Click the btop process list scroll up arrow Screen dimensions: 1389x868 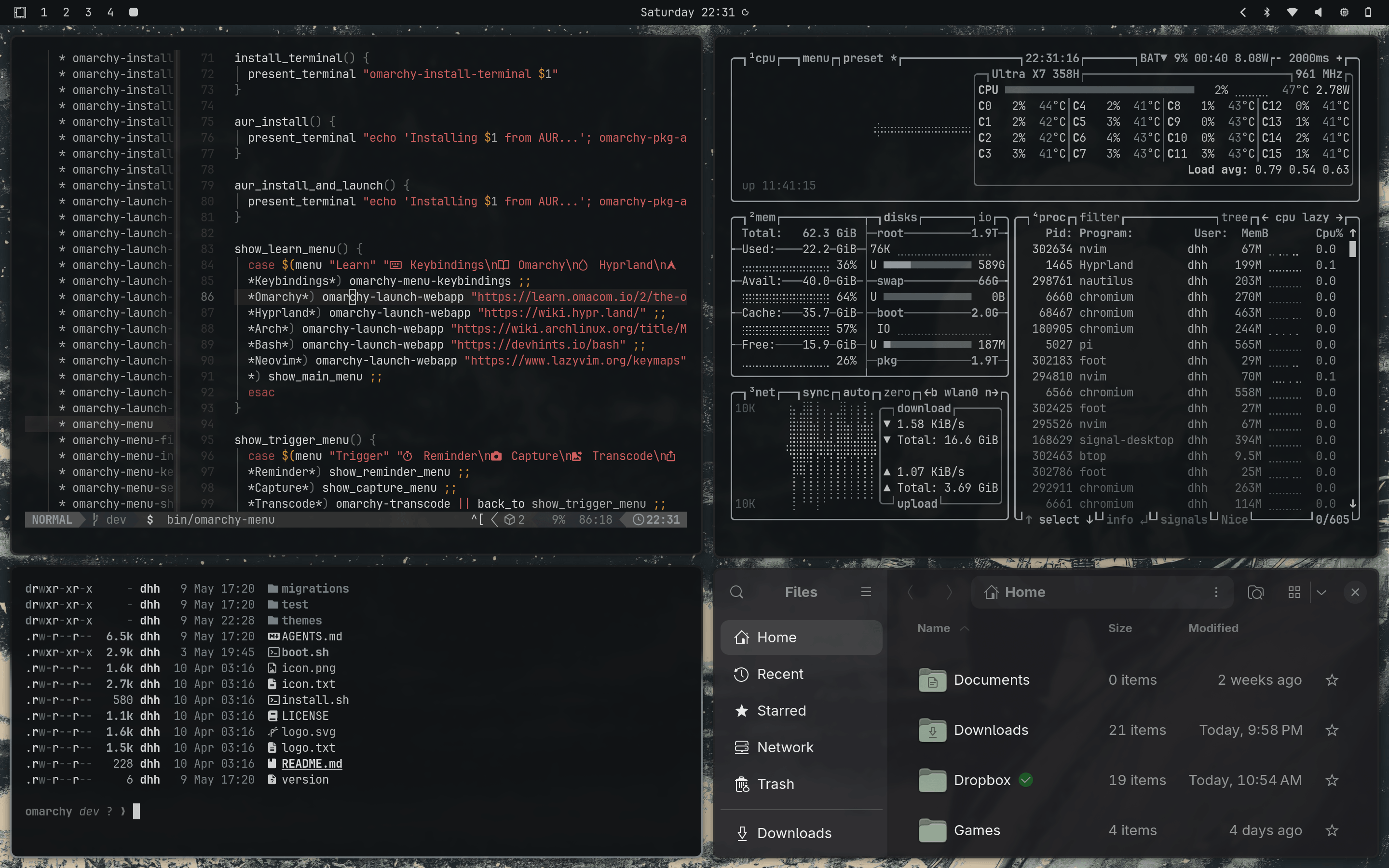[x=1353, y=233]
